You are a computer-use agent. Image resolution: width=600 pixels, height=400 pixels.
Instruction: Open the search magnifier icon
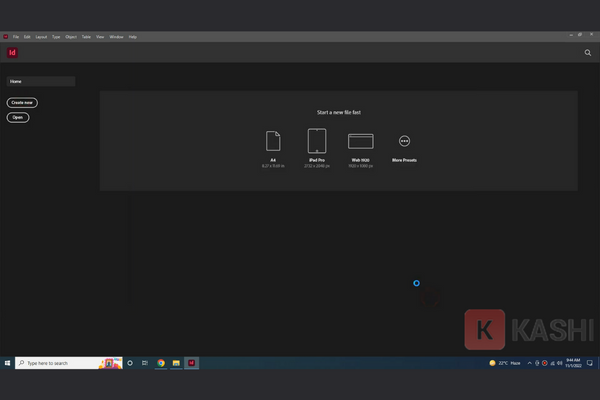click(588, 53)
